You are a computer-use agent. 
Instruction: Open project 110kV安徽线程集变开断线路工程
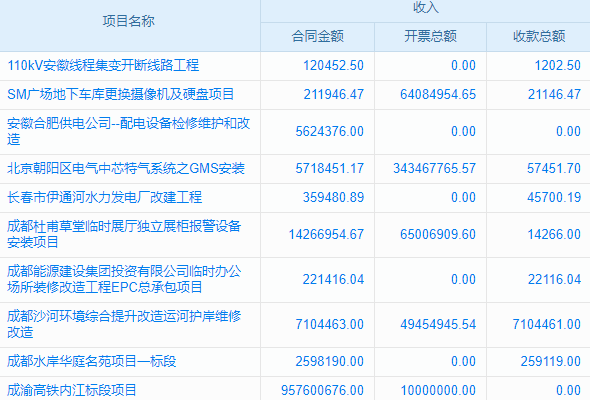point(103,65)
